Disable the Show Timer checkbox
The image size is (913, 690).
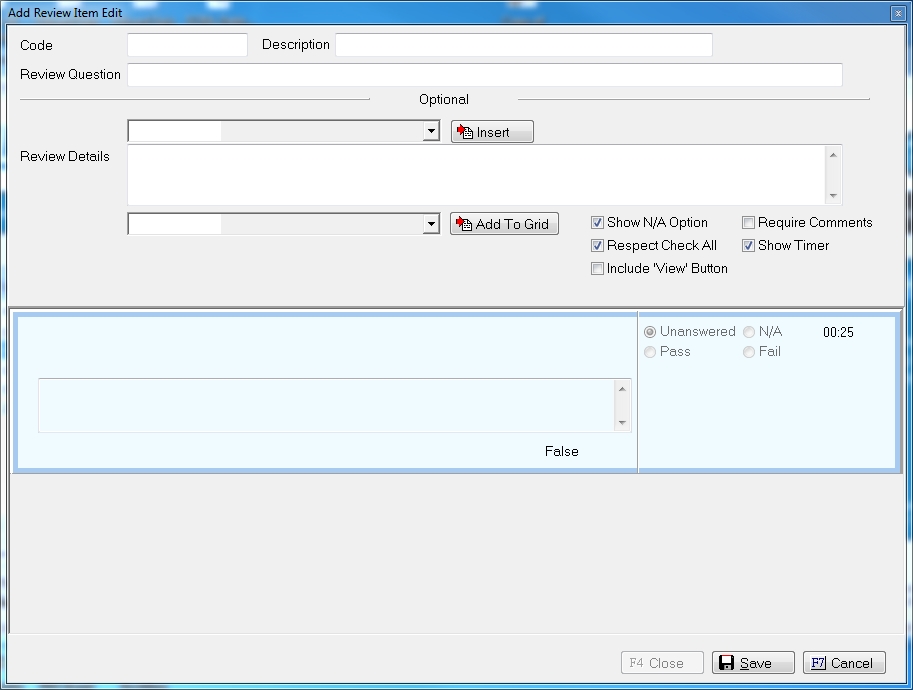tap(749, 246)
